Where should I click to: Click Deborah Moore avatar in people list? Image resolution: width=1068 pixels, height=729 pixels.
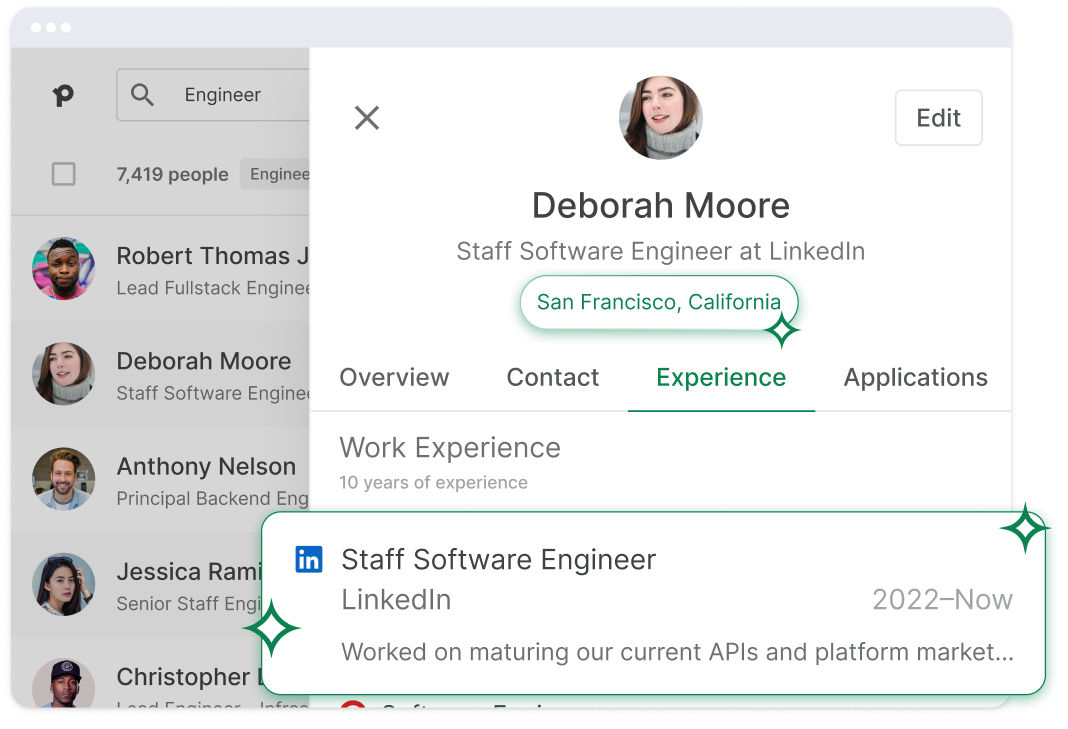[63, 373]
